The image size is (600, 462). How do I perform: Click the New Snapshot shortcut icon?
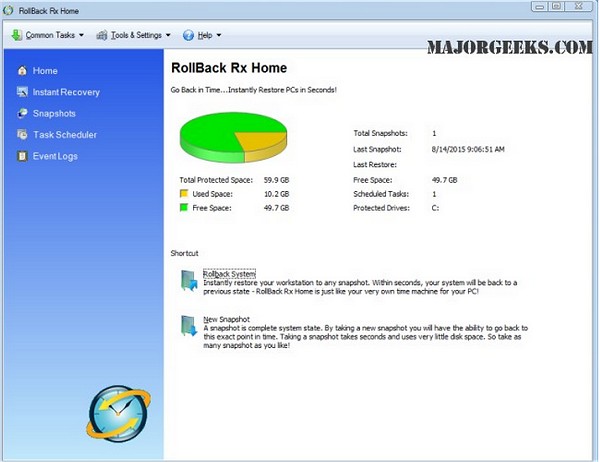[189, 326]
